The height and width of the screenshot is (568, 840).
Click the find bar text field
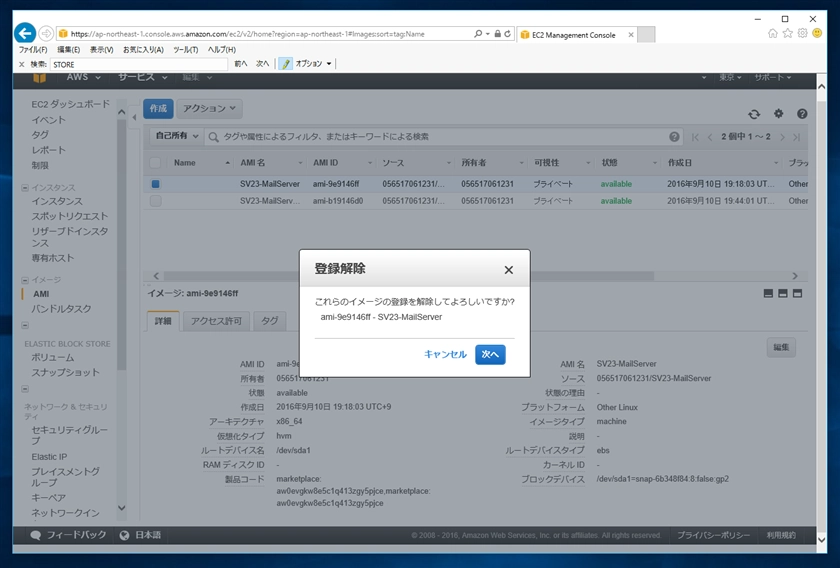tap(139, 64)
